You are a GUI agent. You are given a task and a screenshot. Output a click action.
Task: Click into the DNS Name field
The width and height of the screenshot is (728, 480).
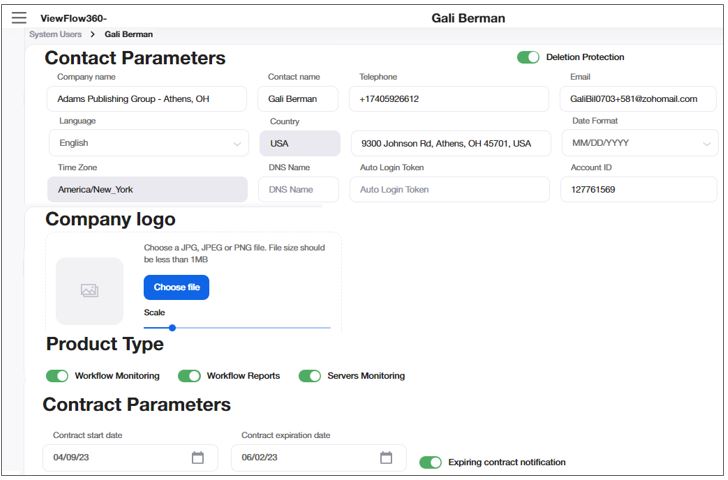coord(299,189)
